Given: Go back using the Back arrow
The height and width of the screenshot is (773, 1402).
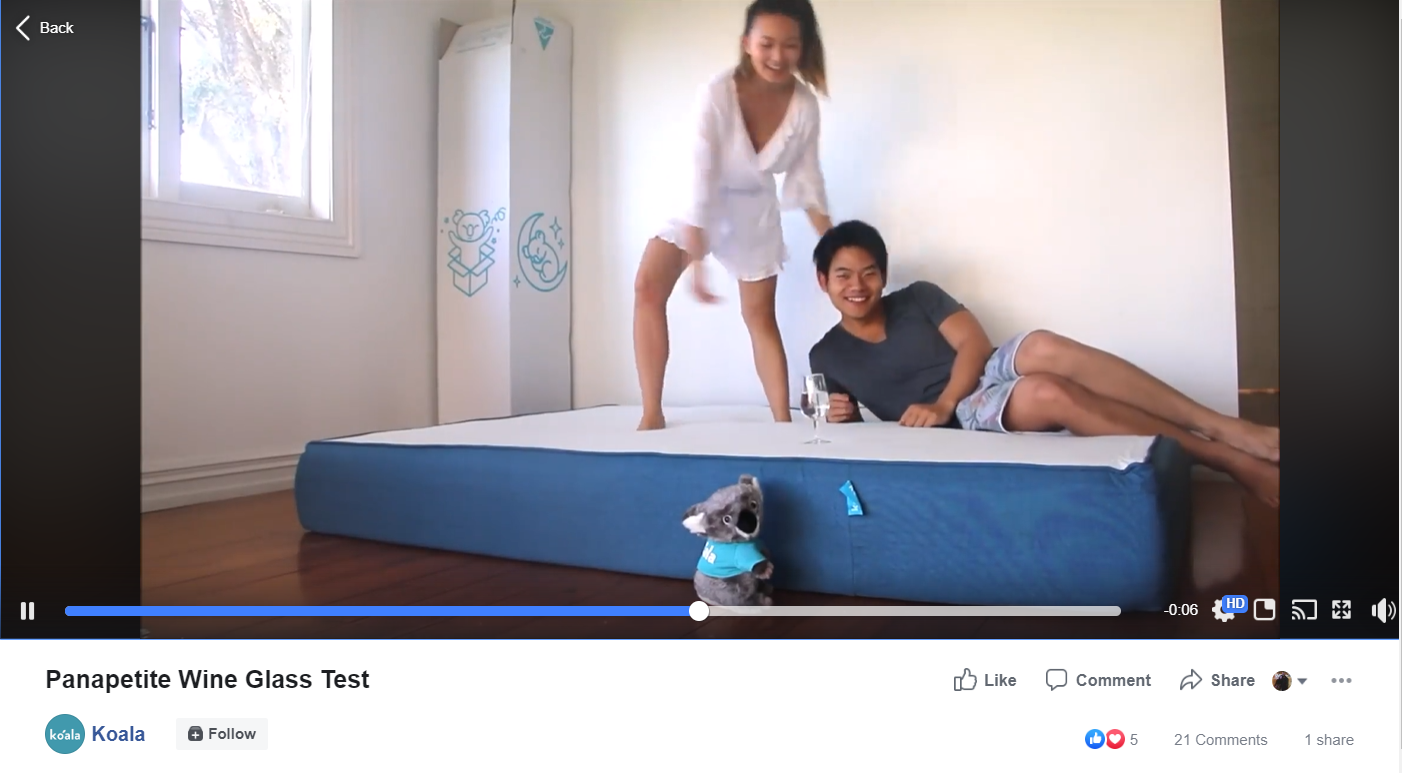Looking at the screenshot, I should pyautogui.click(x=45, y=28).
